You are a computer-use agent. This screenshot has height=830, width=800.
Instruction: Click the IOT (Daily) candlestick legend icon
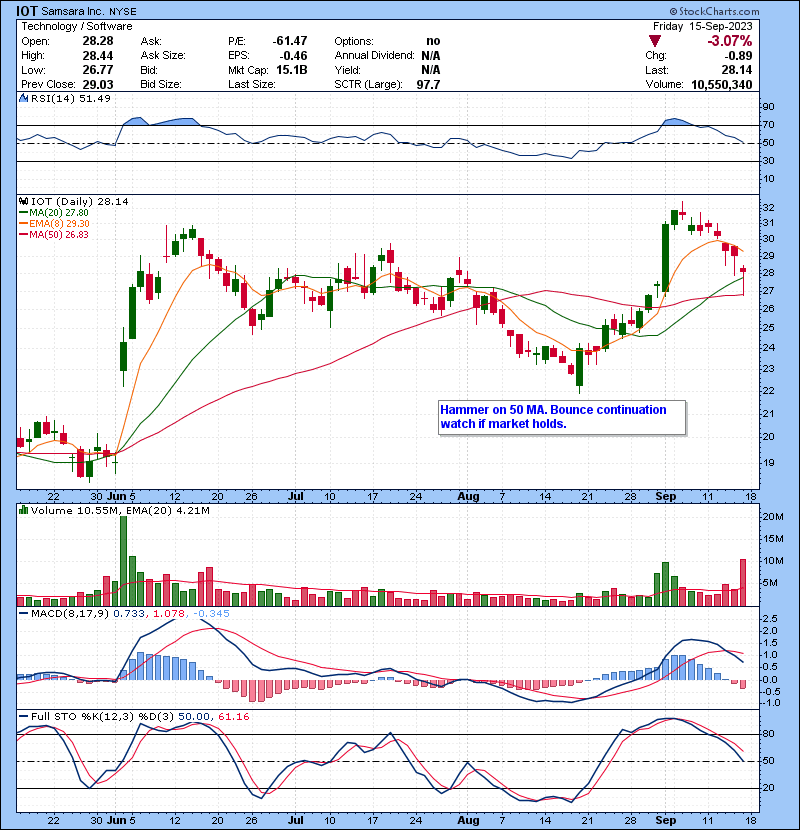(x=21, y=201)
